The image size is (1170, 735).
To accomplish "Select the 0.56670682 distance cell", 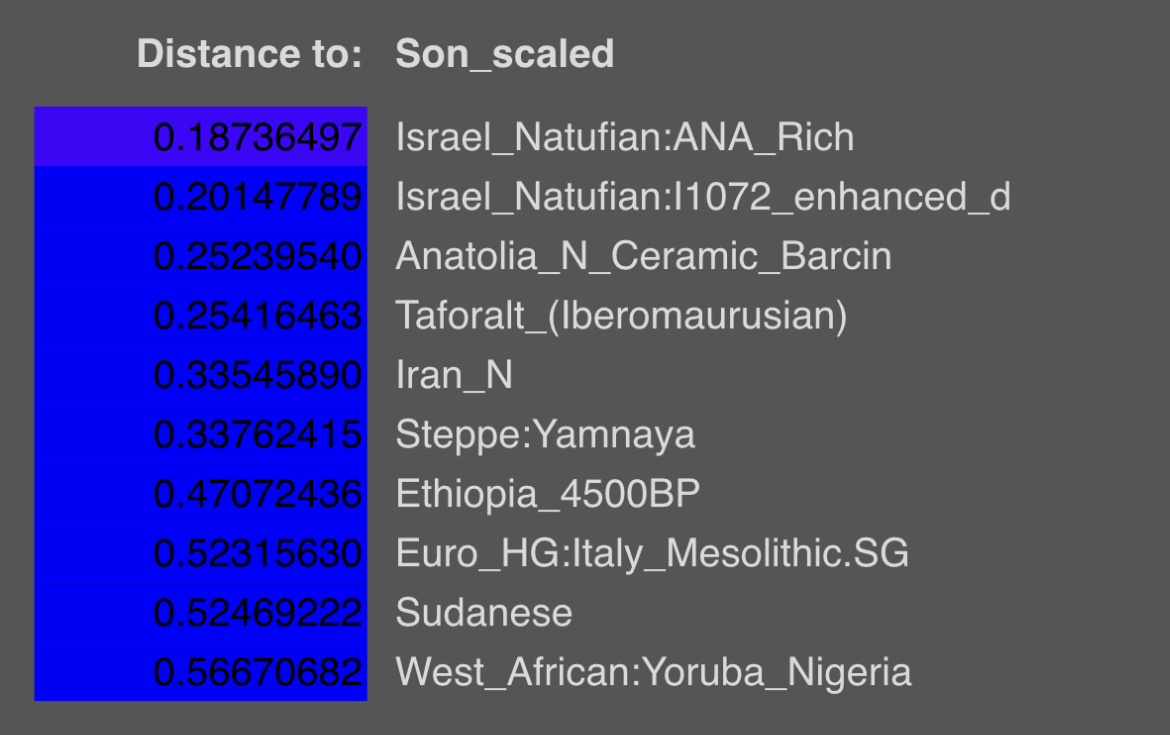I will 201,672.
